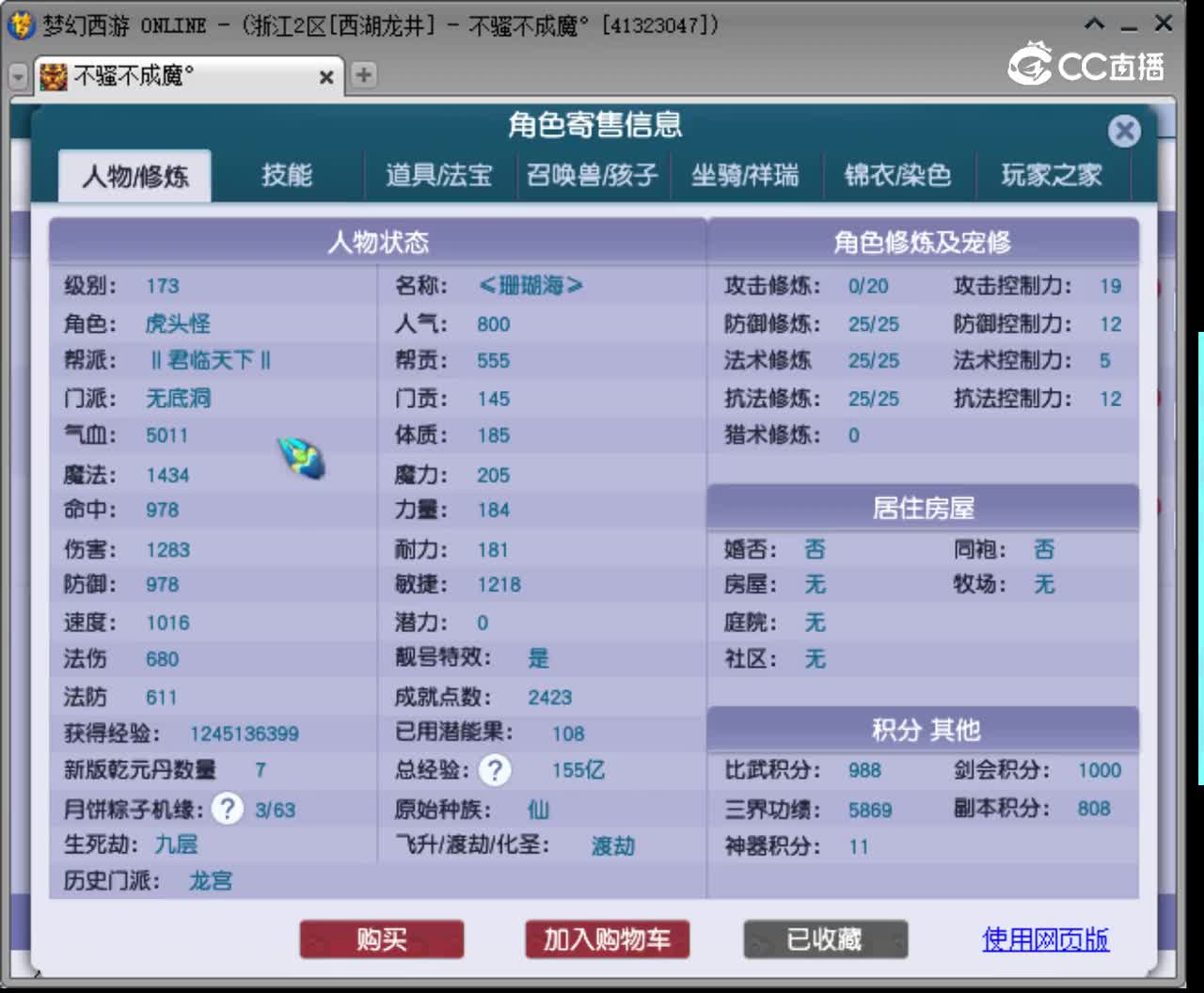Click the 比武积分 value 988

pos(864,771)
